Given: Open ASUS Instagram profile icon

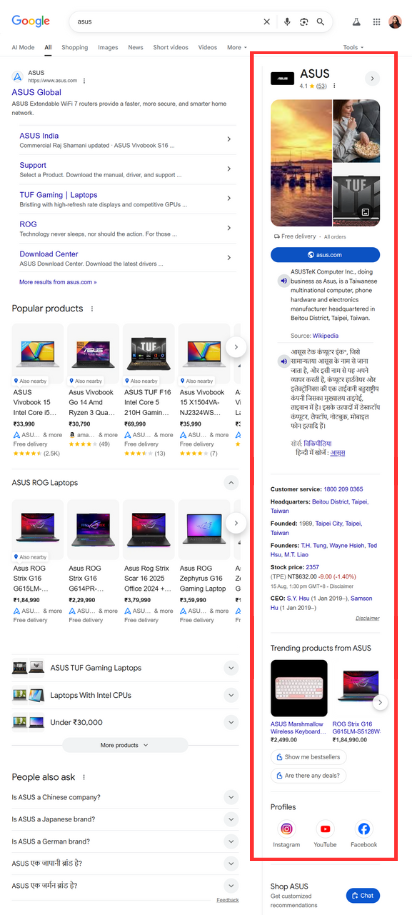Looking at the screenshot, I should click(x=287, y=829).
